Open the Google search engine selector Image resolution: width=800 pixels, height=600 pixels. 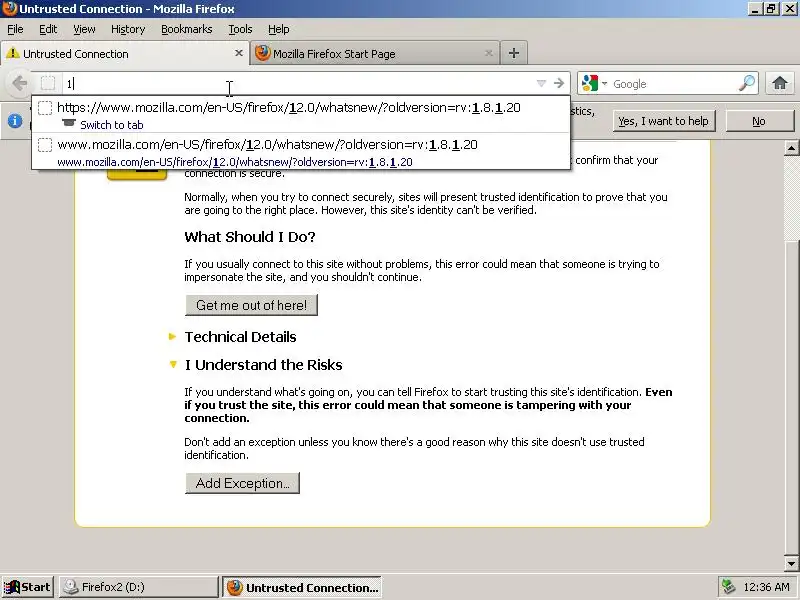click(x=594, y=83)
